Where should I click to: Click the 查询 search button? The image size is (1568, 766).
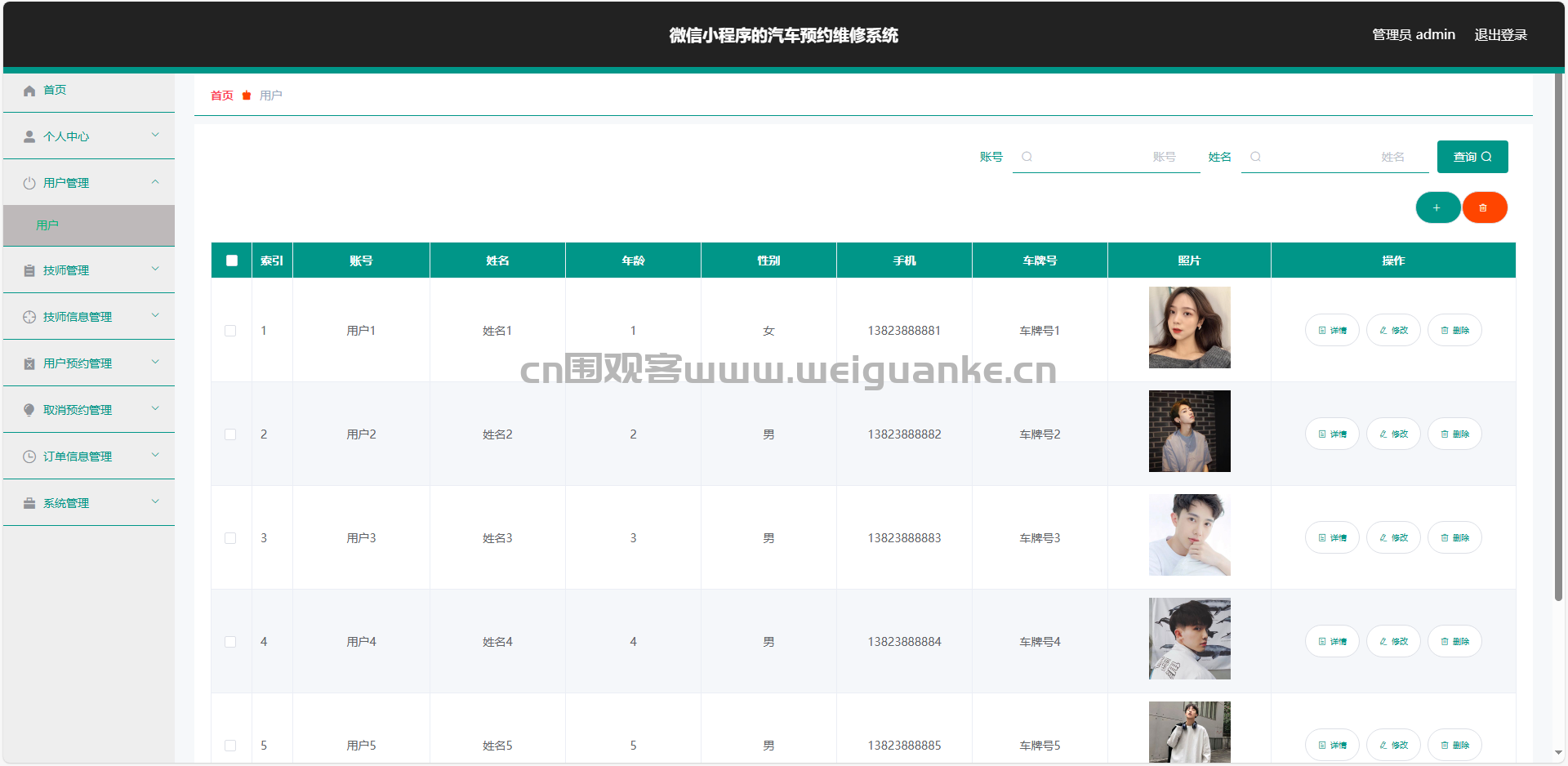click(x=1472, y=157)
